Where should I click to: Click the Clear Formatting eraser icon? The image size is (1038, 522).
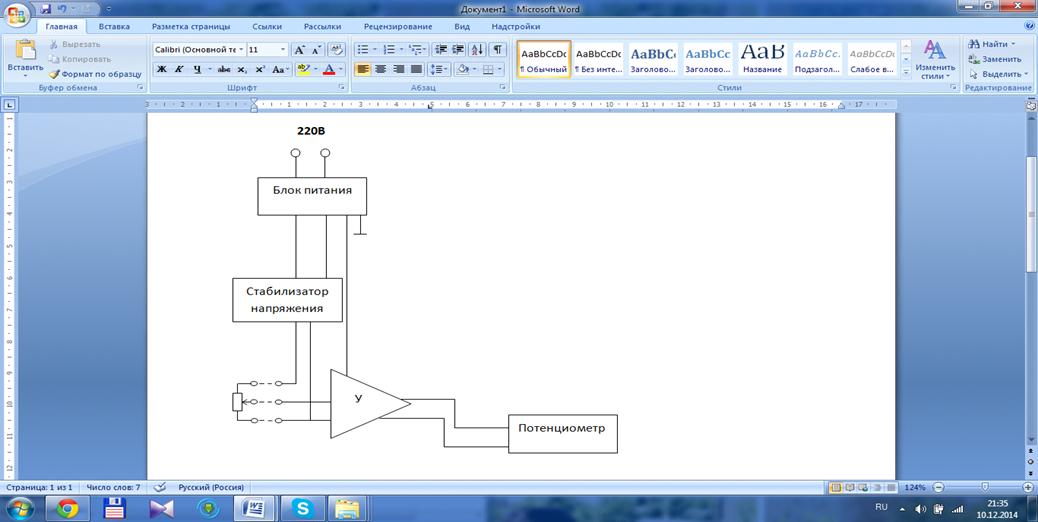337,49
